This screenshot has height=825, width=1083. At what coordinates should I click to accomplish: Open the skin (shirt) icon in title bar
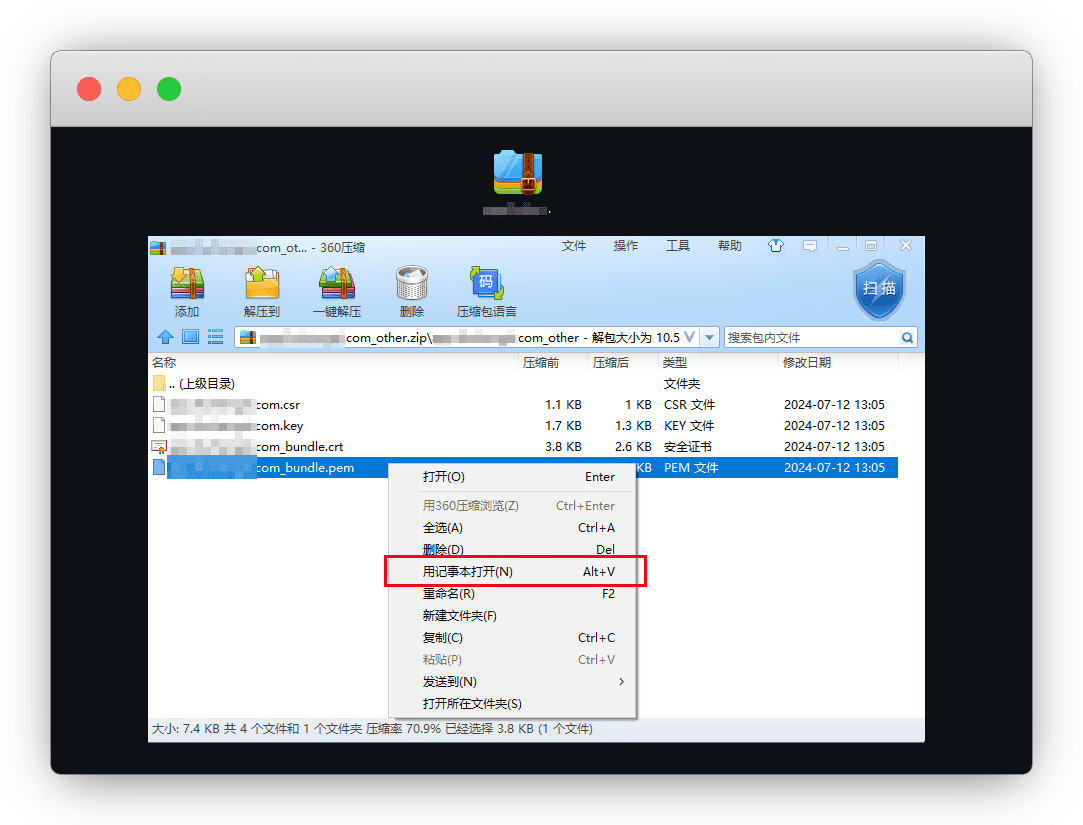pos(776,246)
